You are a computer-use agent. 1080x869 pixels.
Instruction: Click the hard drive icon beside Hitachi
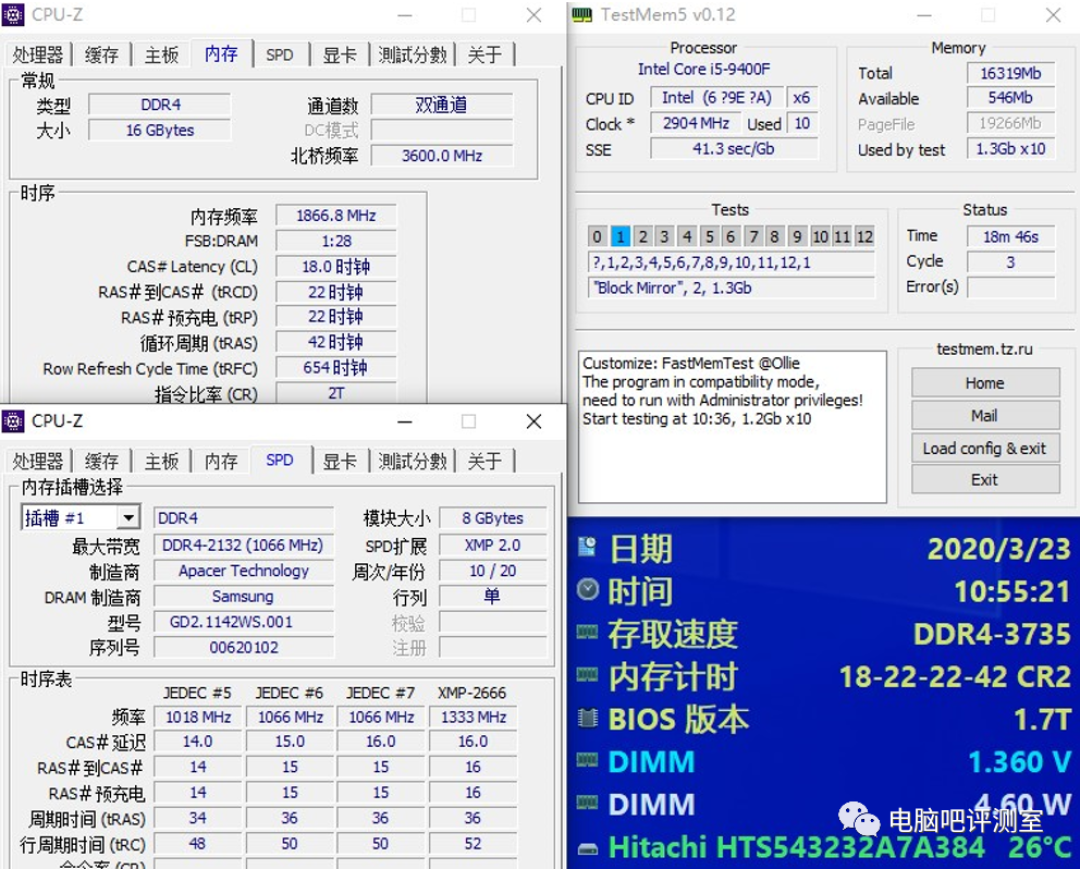point(588,850)
